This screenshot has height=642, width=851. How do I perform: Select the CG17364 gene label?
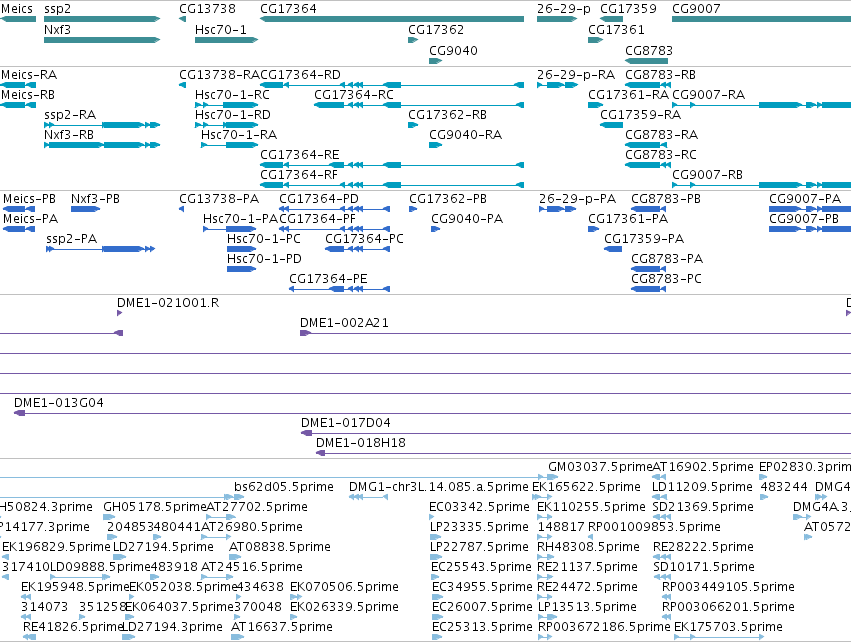coord(288,9)
